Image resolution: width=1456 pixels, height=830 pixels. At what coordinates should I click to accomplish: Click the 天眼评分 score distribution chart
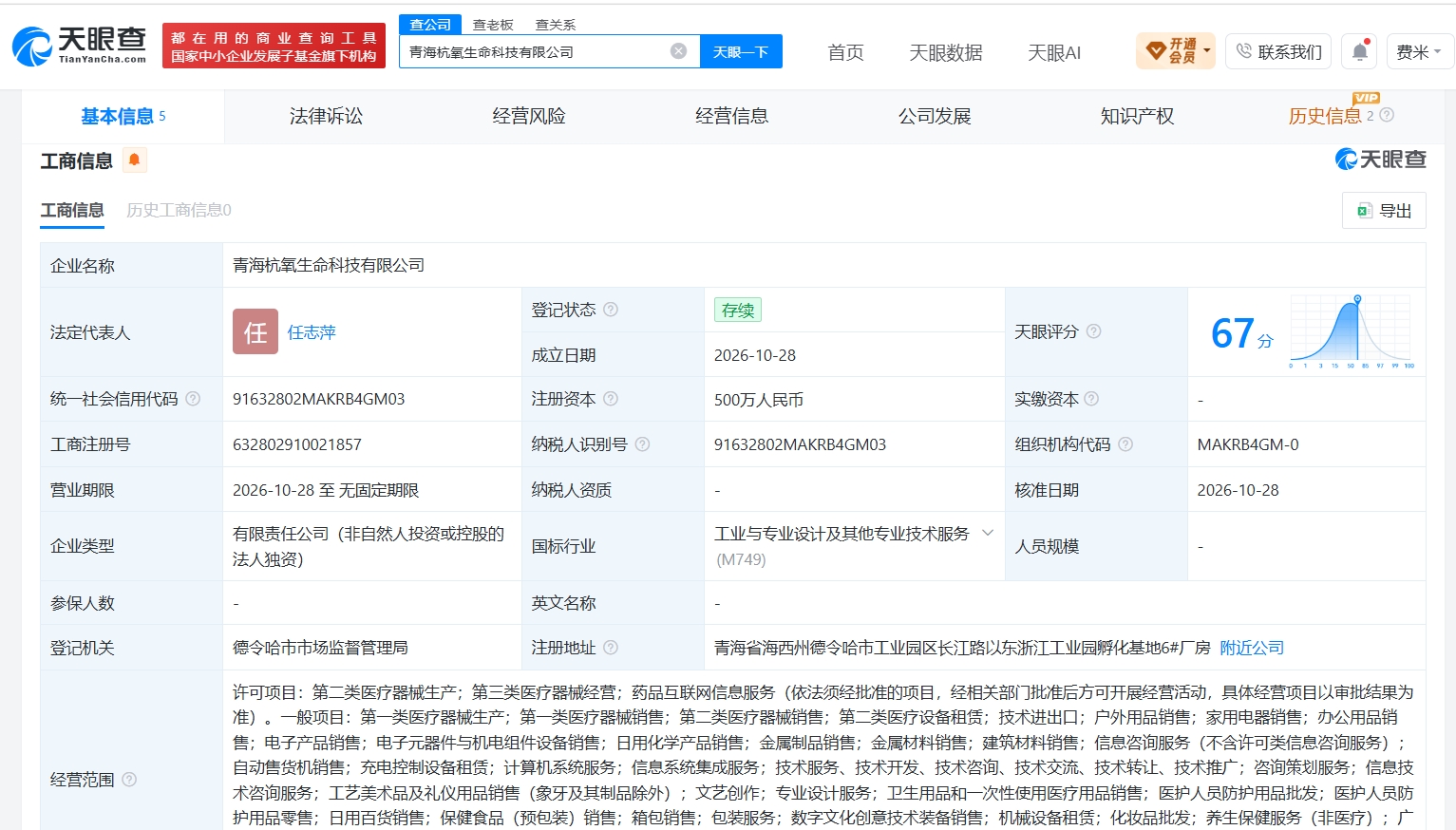[x=1352, y=331]
